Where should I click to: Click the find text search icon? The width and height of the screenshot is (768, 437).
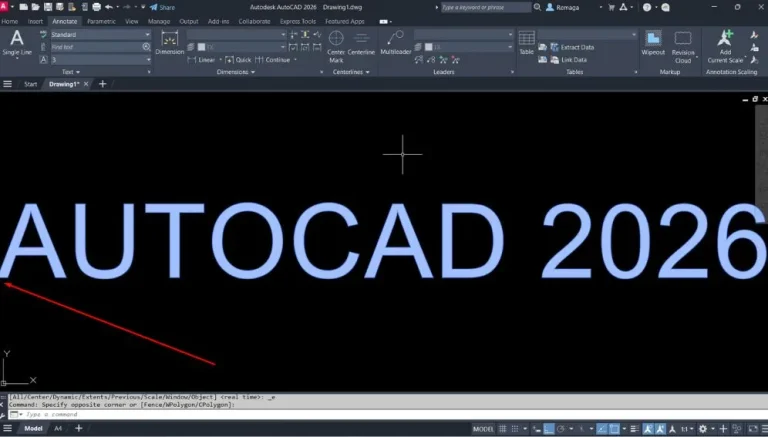pyautogui.click(x=146, y=47)
